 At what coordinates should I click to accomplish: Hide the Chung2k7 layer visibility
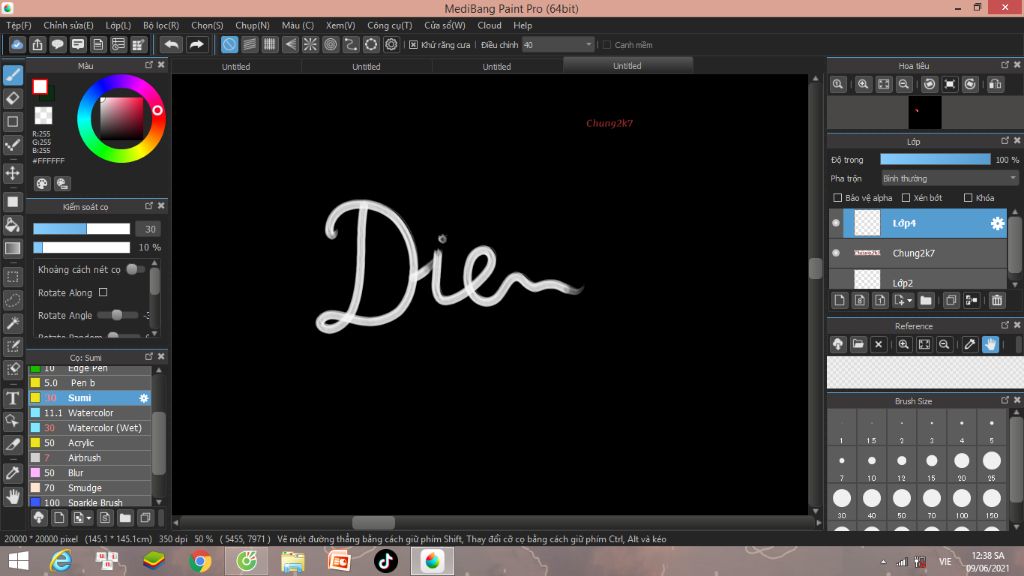pyautogui.click(x=836, y=253)
